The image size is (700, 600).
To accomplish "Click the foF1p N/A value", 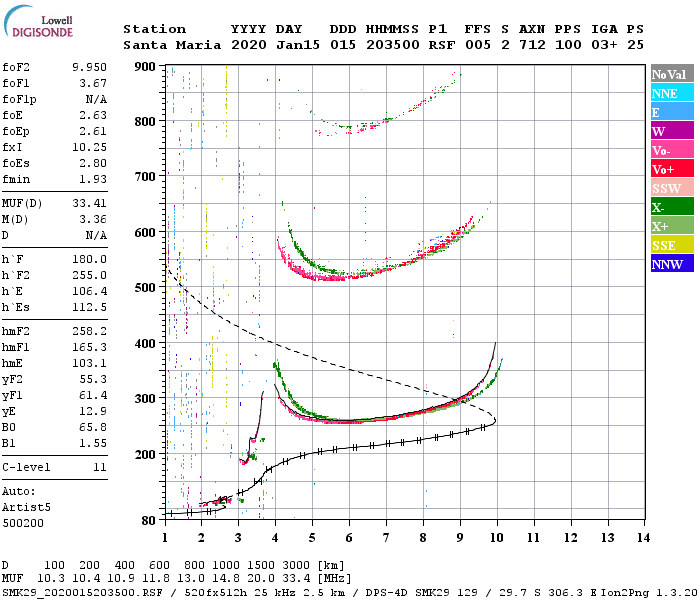I will pos(96,99).
